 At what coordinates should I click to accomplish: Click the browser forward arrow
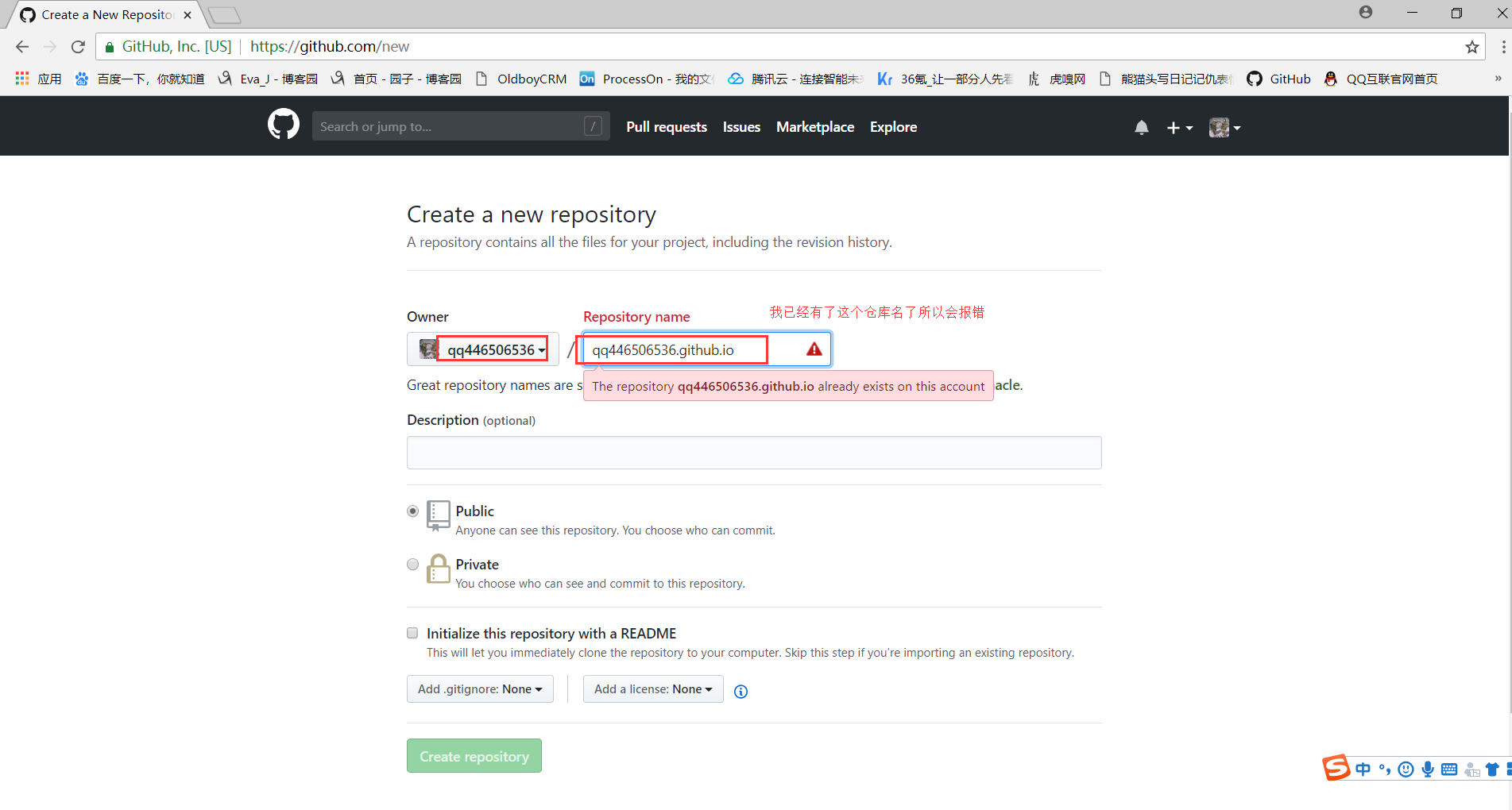(50, 47)
